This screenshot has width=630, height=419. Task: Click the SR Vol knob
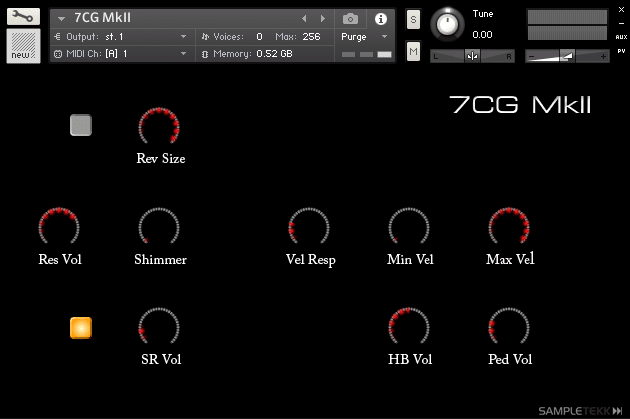159,327
